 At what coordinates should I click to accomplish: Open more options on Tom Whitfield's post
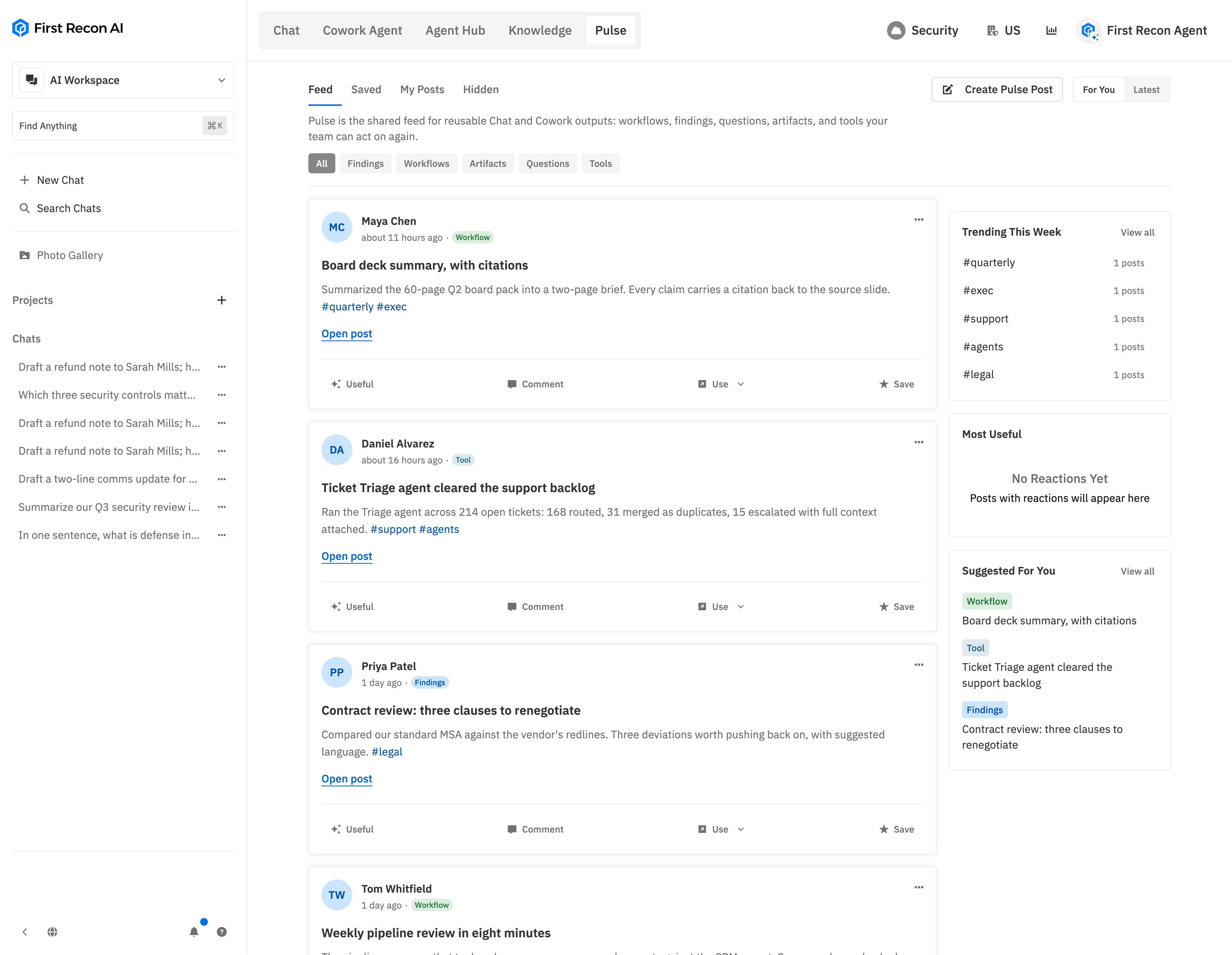click(919, 887)
